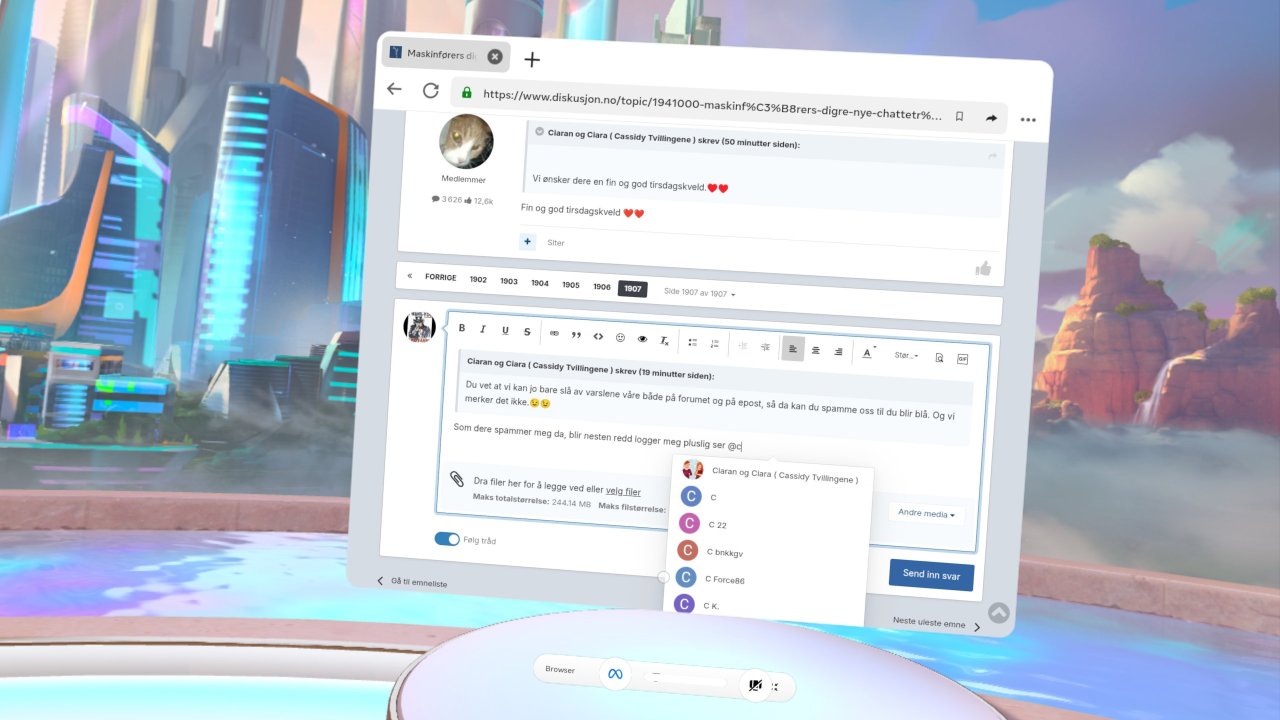Click the plus multiquote button beside Siter
This screenshot has width=1280, height=720.
527,241
